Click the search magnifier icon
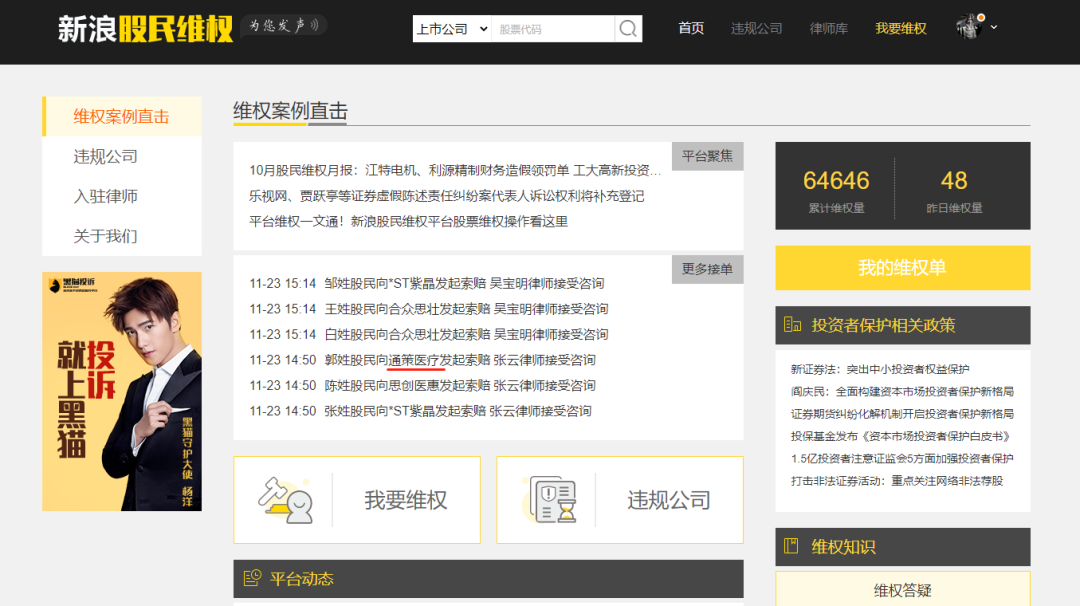This screenshot has height=606, width=1080. pos(627,29)
